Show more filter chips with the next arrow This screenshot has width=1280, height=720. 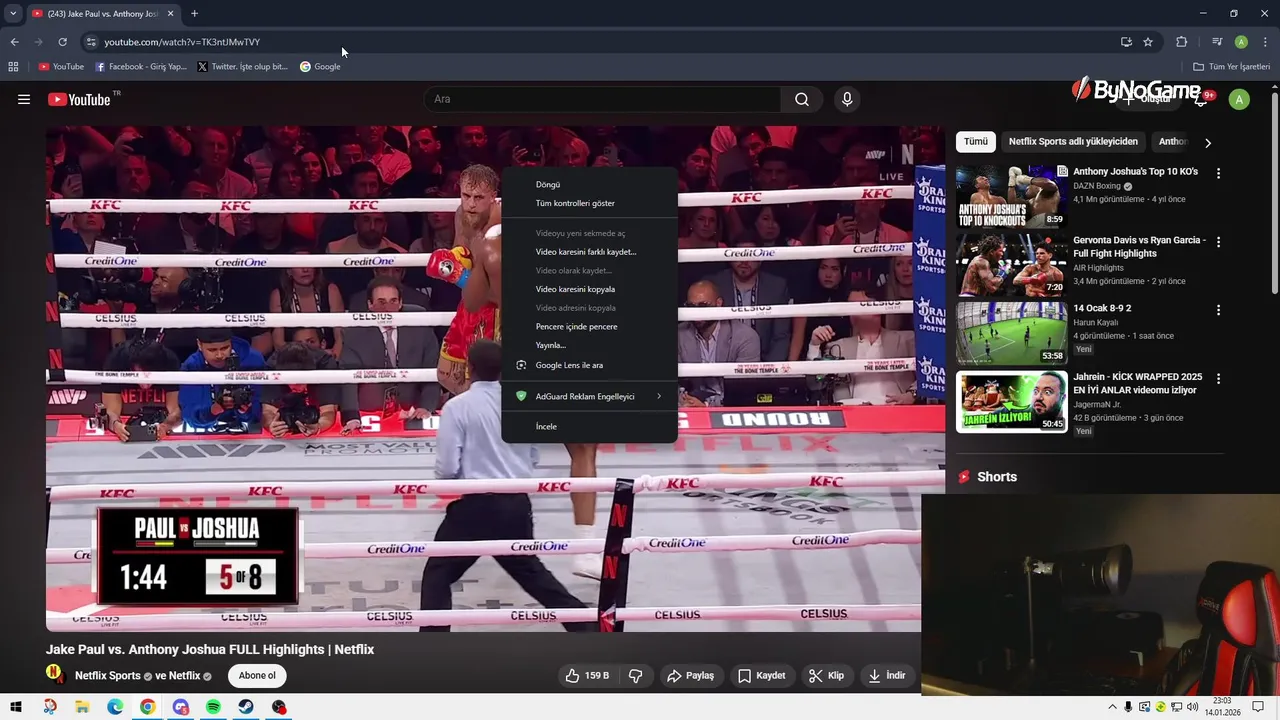coord(1208,142)
